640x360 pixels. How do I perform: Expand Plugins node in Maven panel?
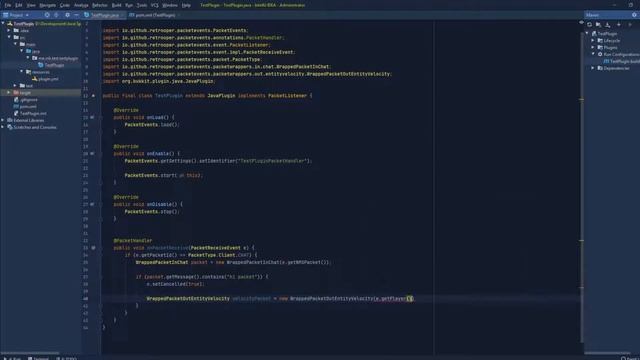[x=593, y=47]
